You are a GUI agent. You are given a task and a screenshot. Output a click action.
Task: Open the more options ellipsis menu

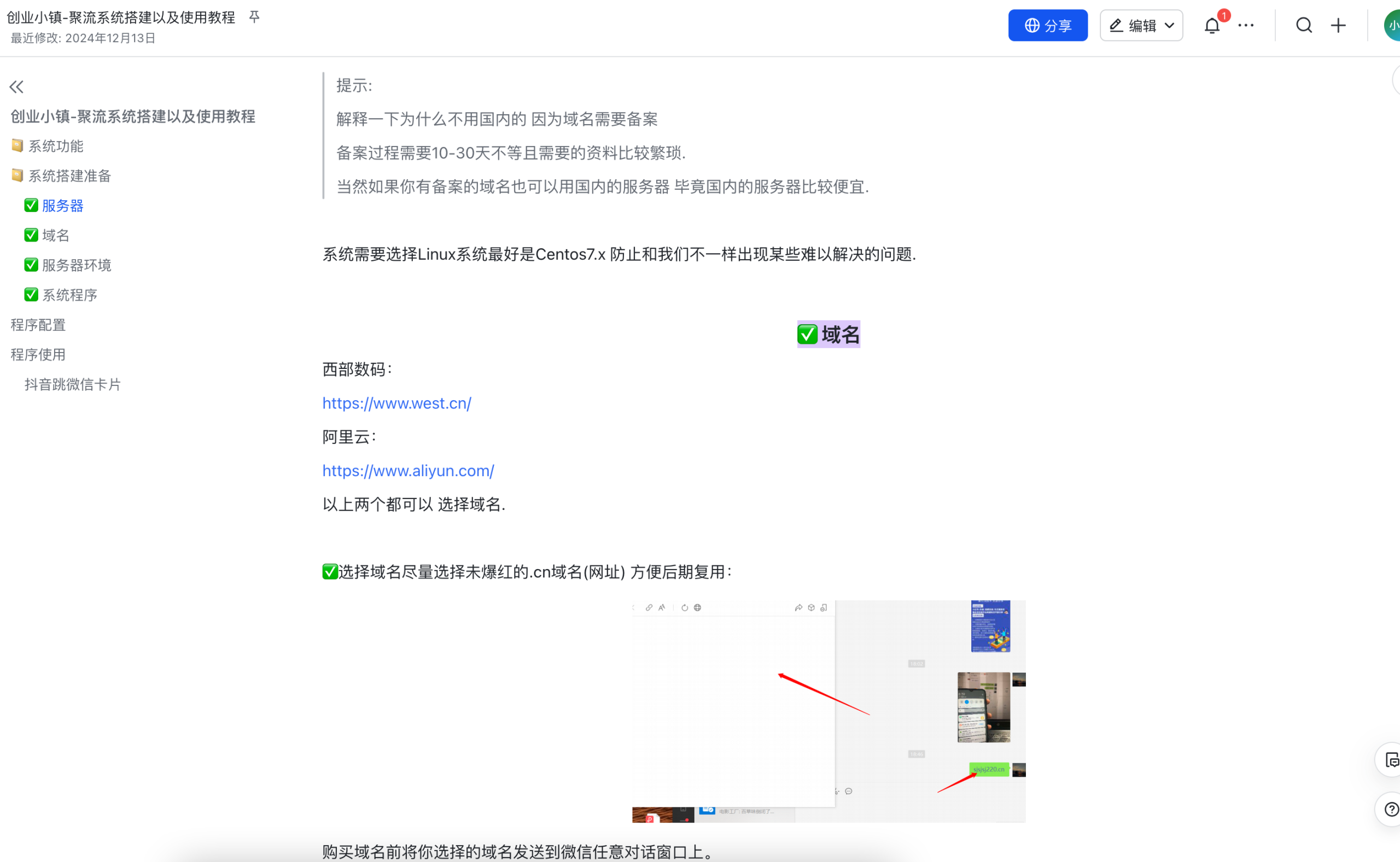(1245, 25)
